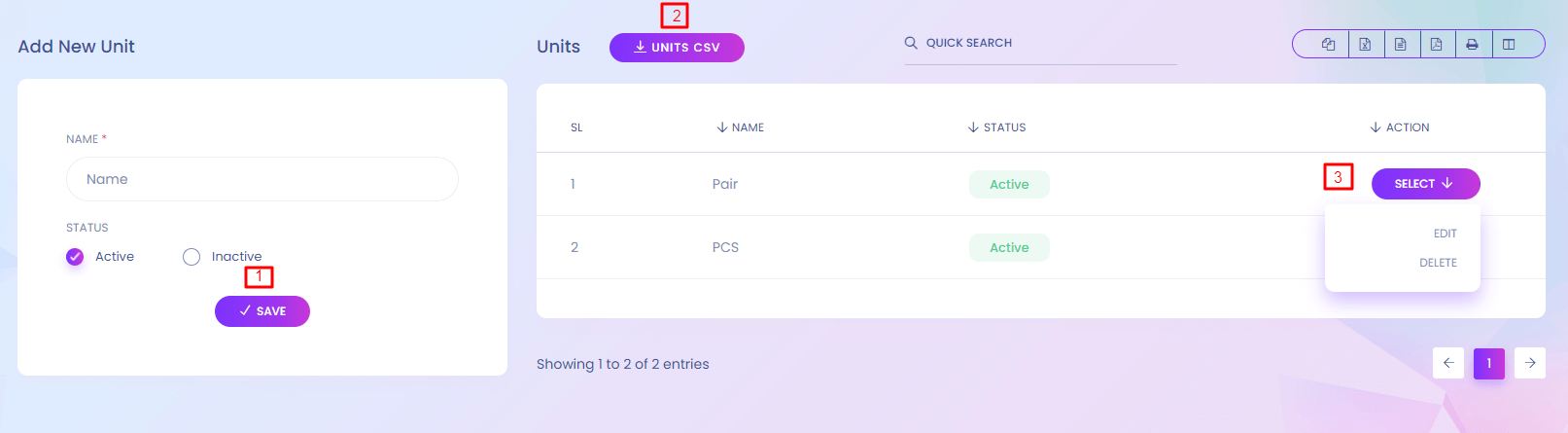Click page number 1 in pagination
Screen dimensions: 1568x433
point(1489,363)
